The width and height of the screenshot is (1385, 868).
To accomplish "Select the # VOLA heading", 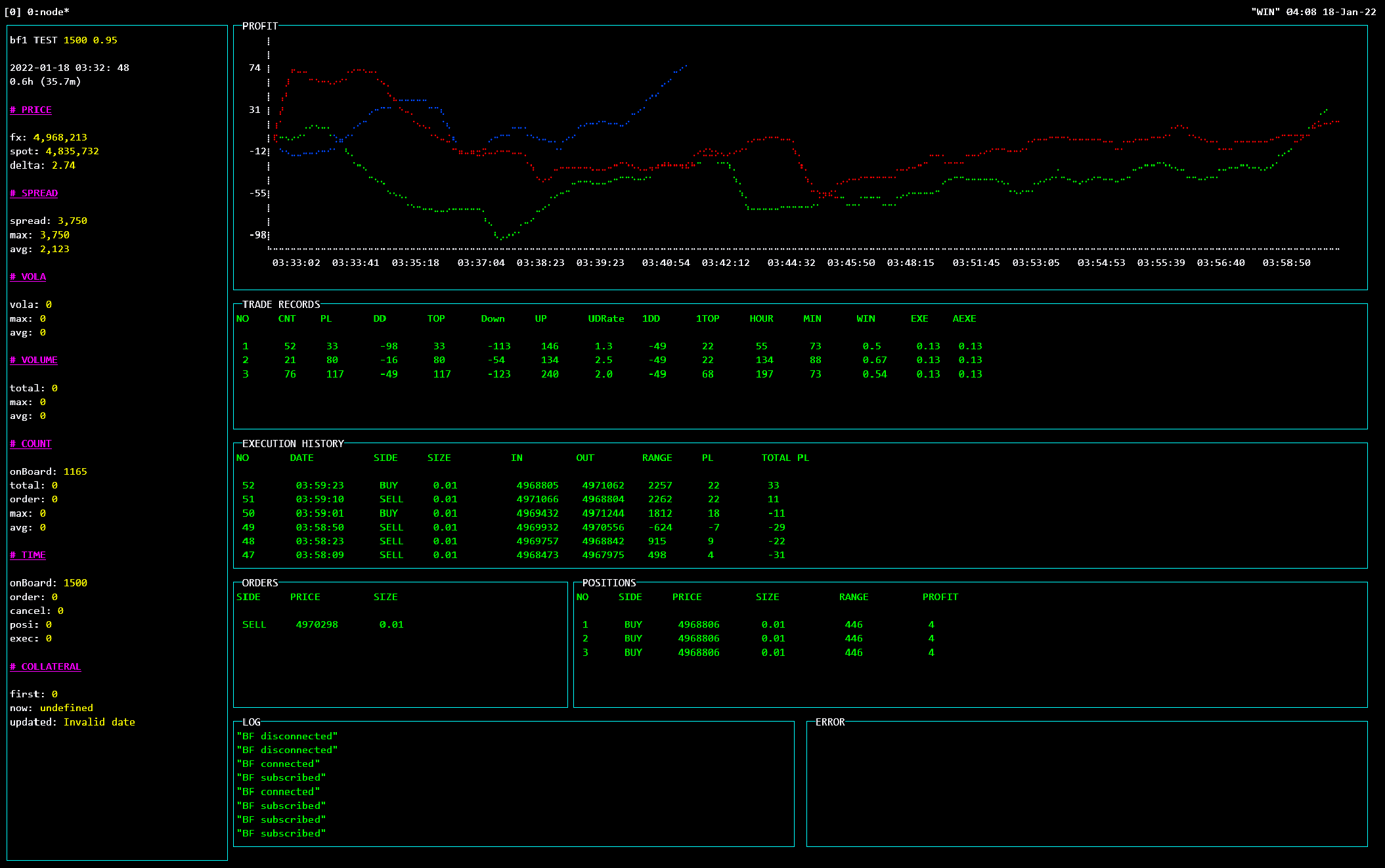I will [x=28, y=276].
